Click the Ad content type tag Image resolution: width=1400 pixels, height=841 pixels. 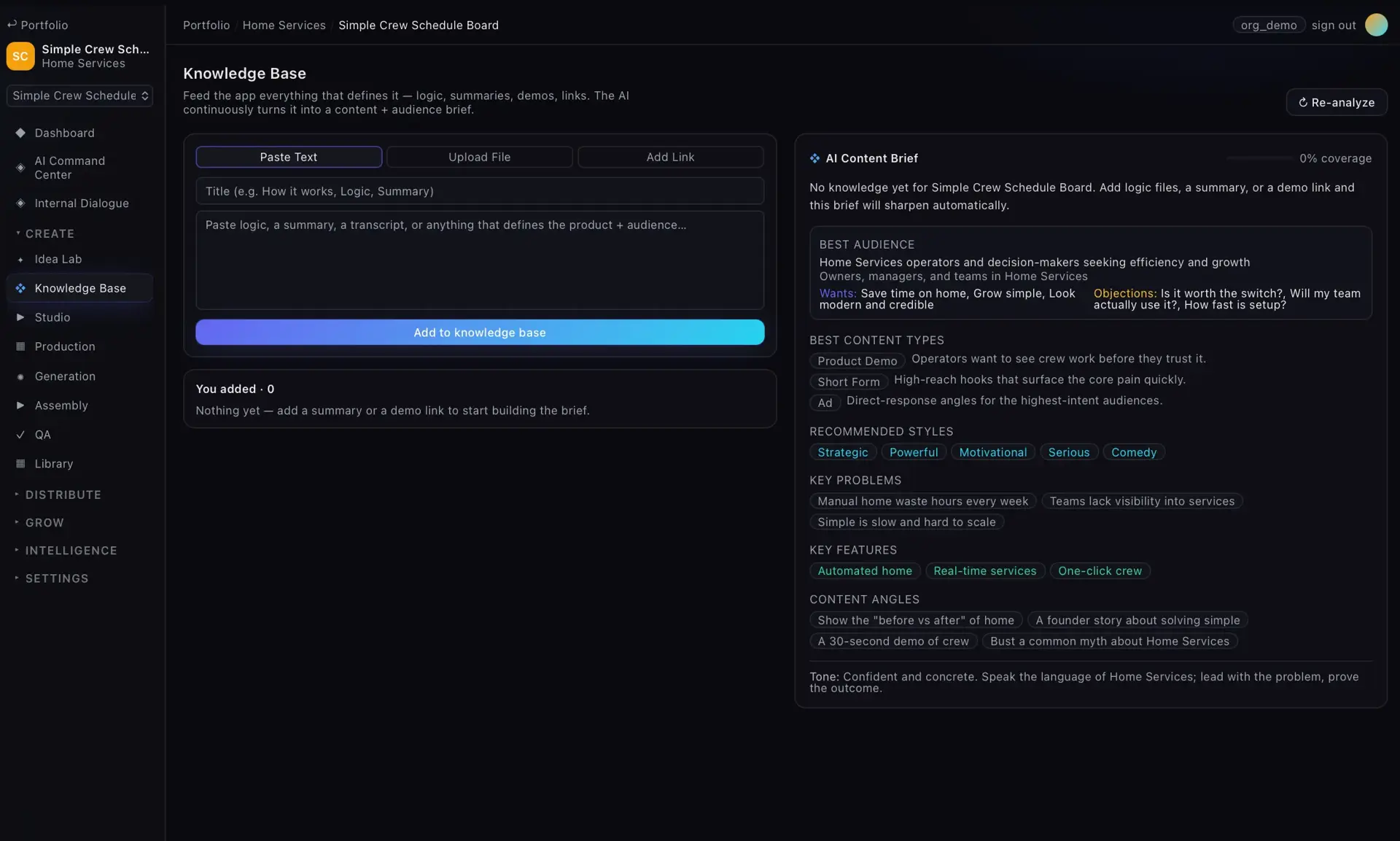[x=825, y=403]
